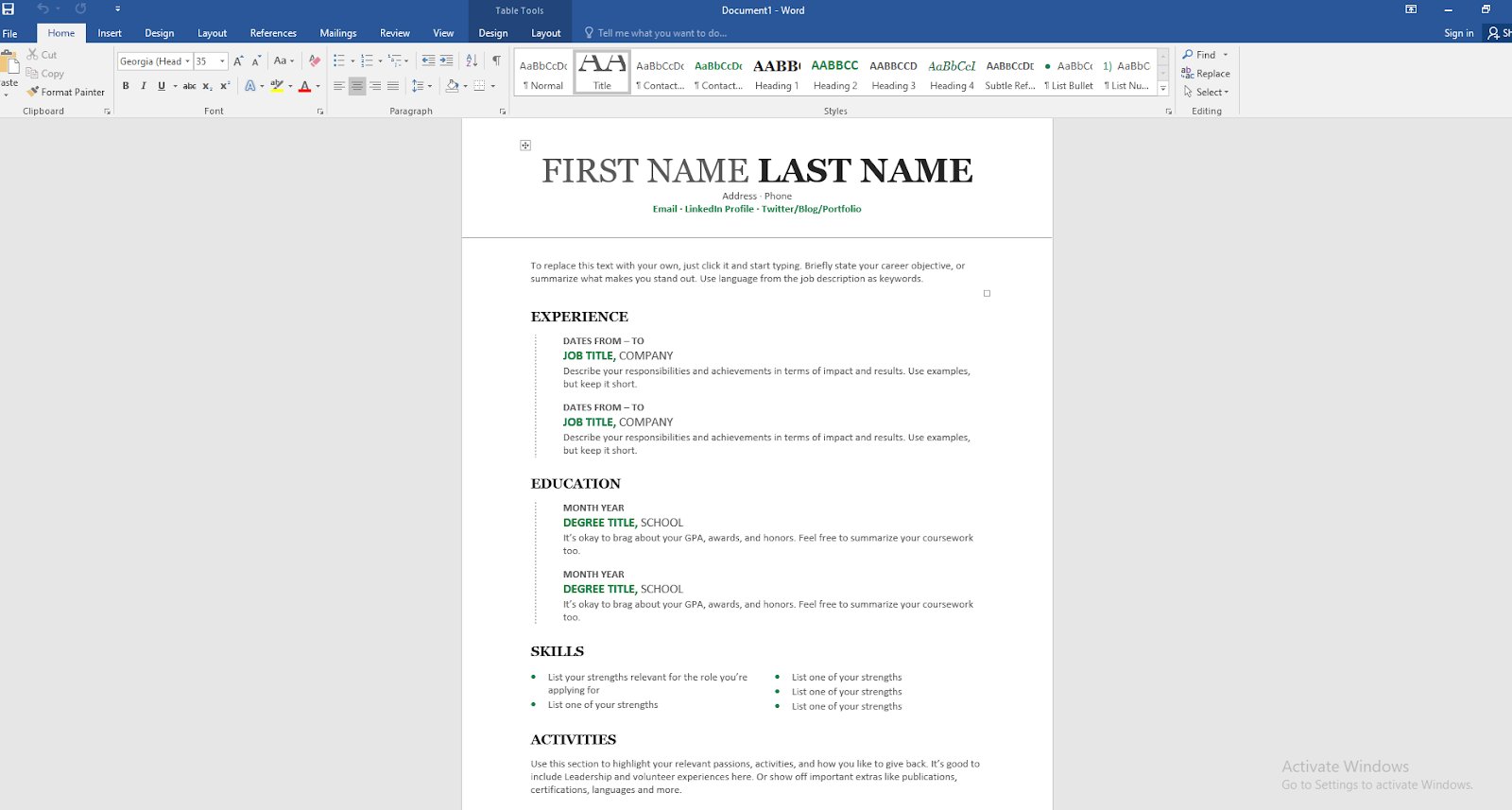Decrease font size with Shrink Font

click(256, 60)
